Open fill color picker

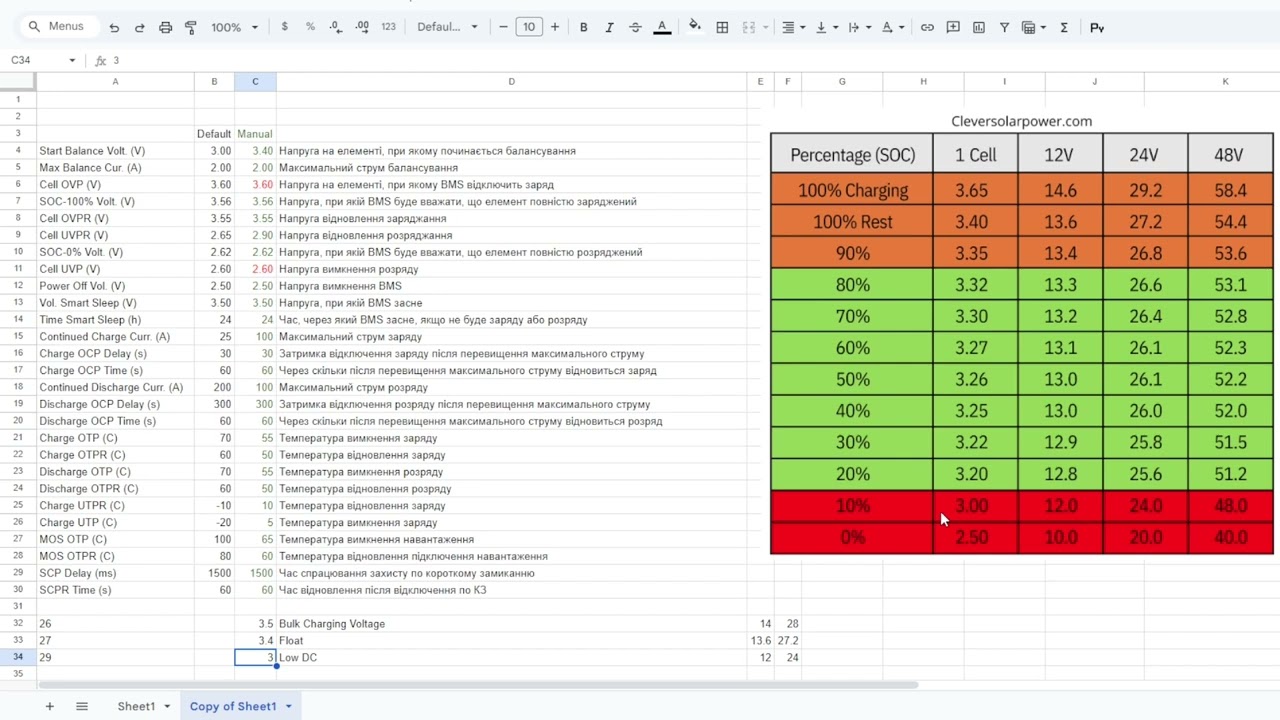point(695,27)
